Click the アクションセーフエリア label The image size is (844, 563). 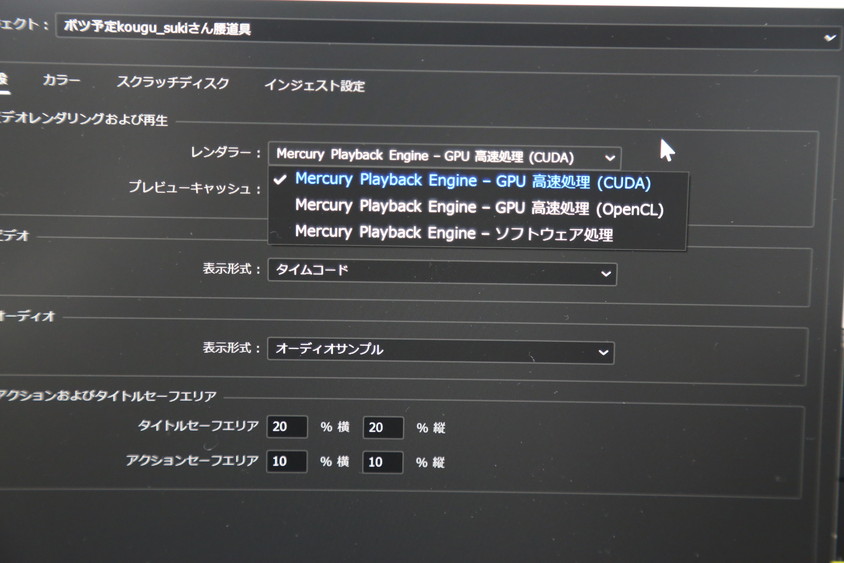(x=192, y=460)
